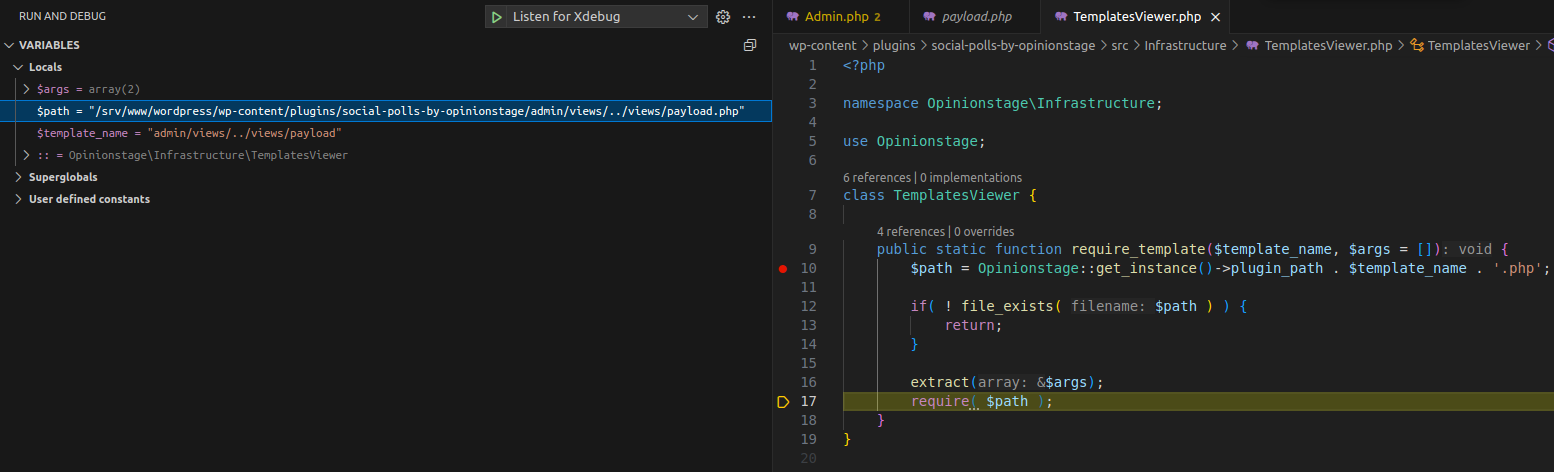Viewport: 1554px width, 472px height.
Task: Switch to the Admin.php tab
Action: [x=839, y=17]
